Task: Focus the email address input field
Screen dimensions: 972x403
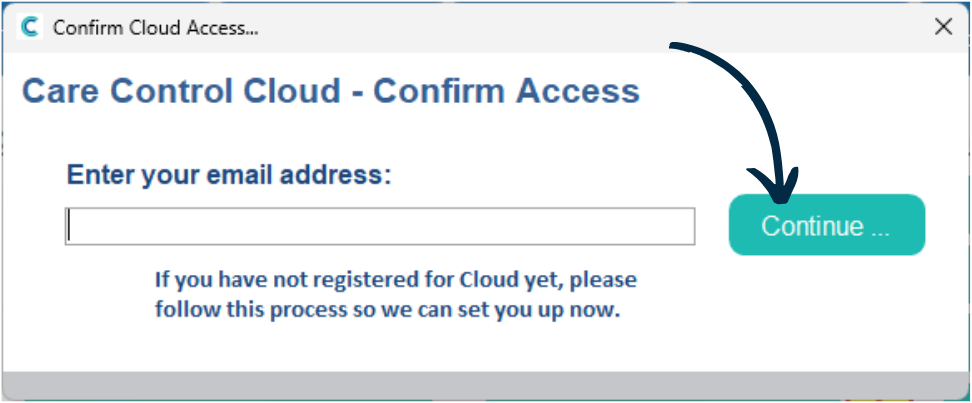Action: [380, 226]
